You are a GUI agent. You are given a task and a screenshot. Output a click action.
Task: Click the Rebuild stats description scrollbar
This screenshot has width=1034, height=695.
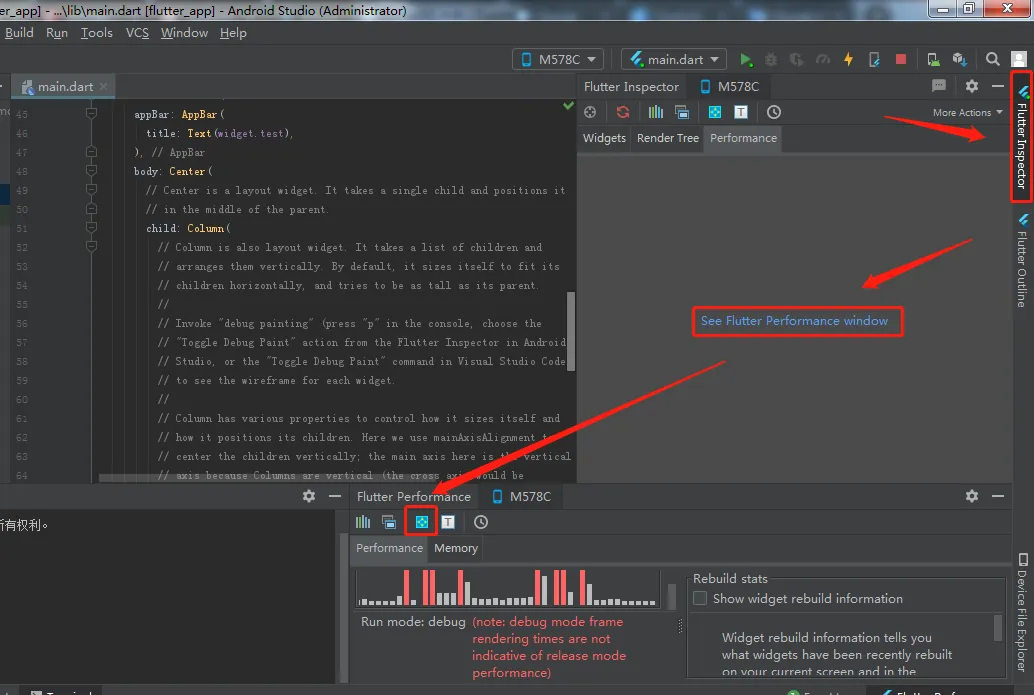coord(998,627)
